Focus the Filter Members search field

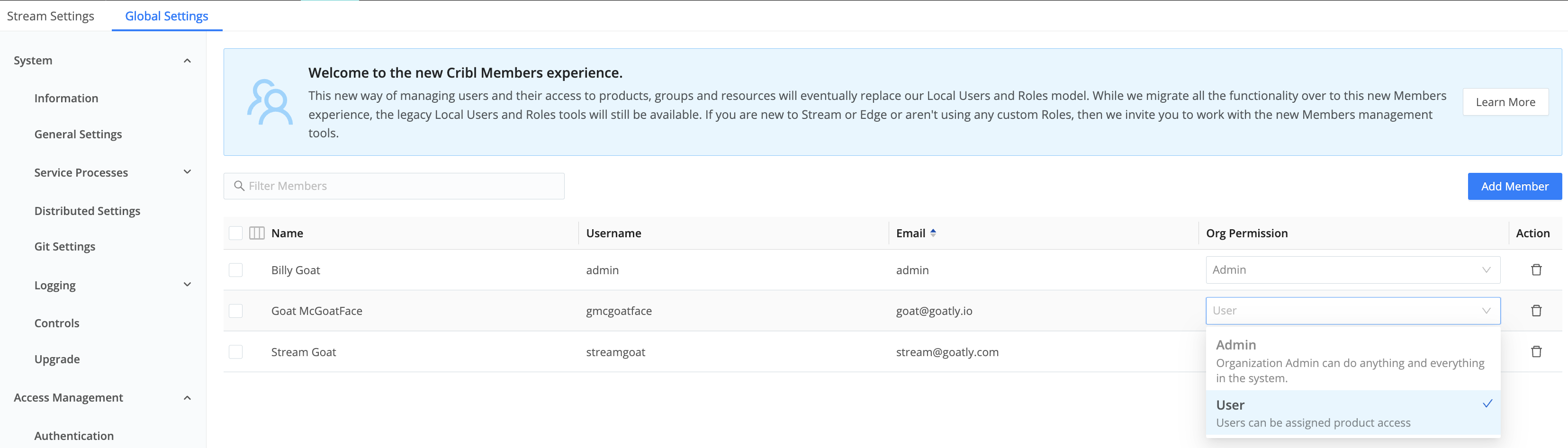[x=402, y=186]
